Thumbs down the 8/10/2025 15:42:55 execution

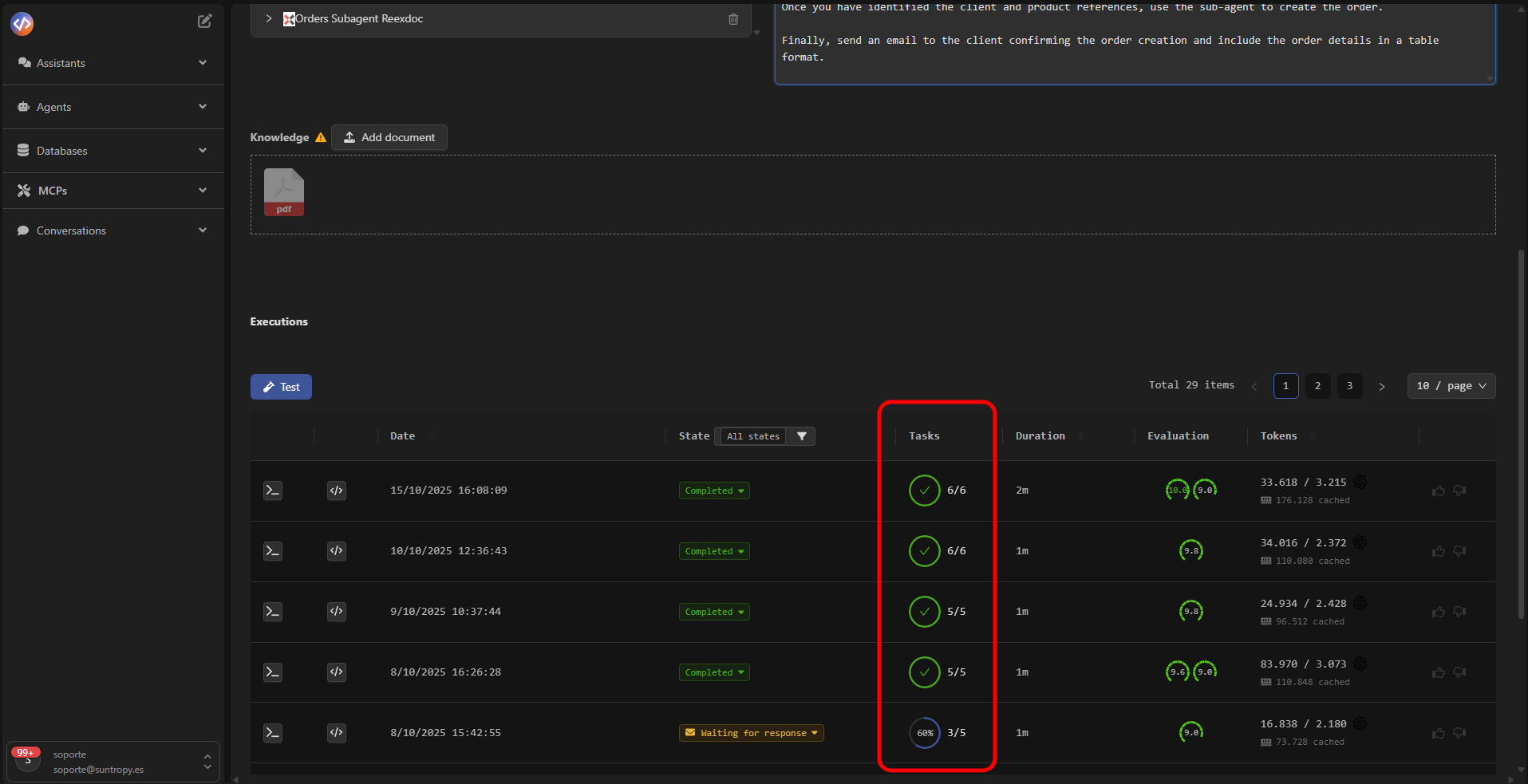click(x=1459, y=733)
